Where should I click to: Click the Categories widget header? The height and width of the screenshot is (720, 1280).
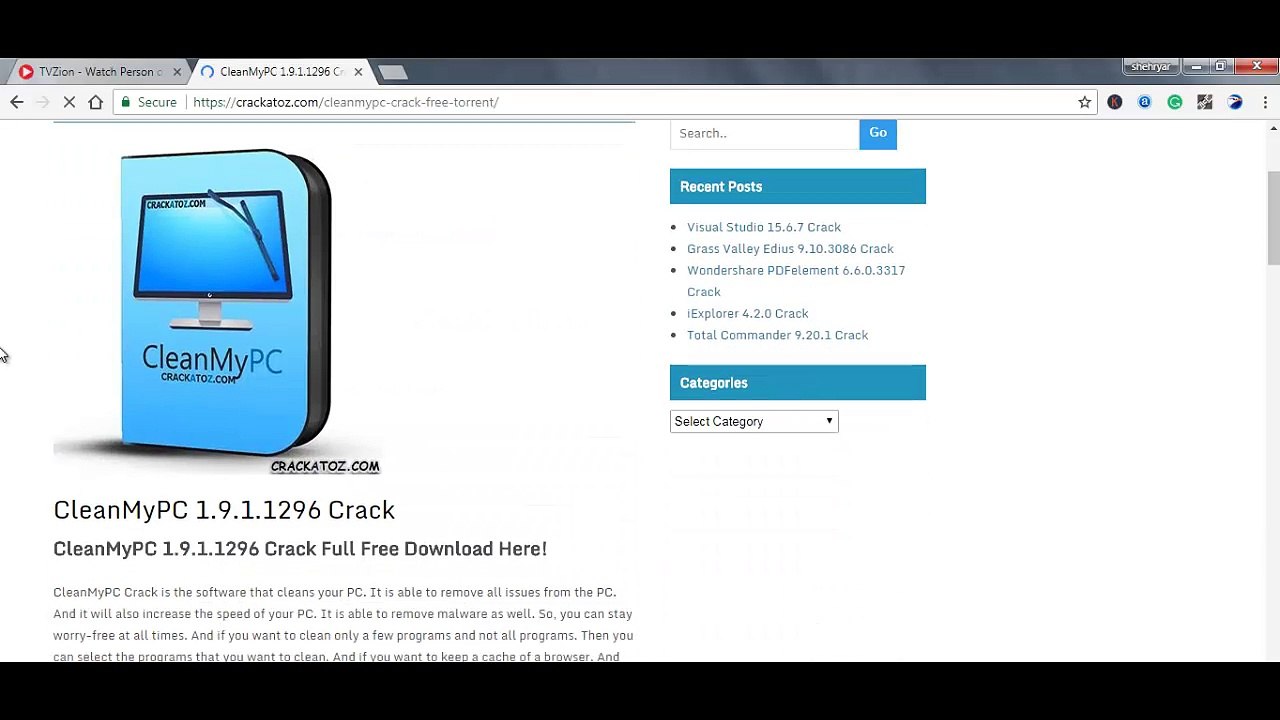(x=798, y=383)
